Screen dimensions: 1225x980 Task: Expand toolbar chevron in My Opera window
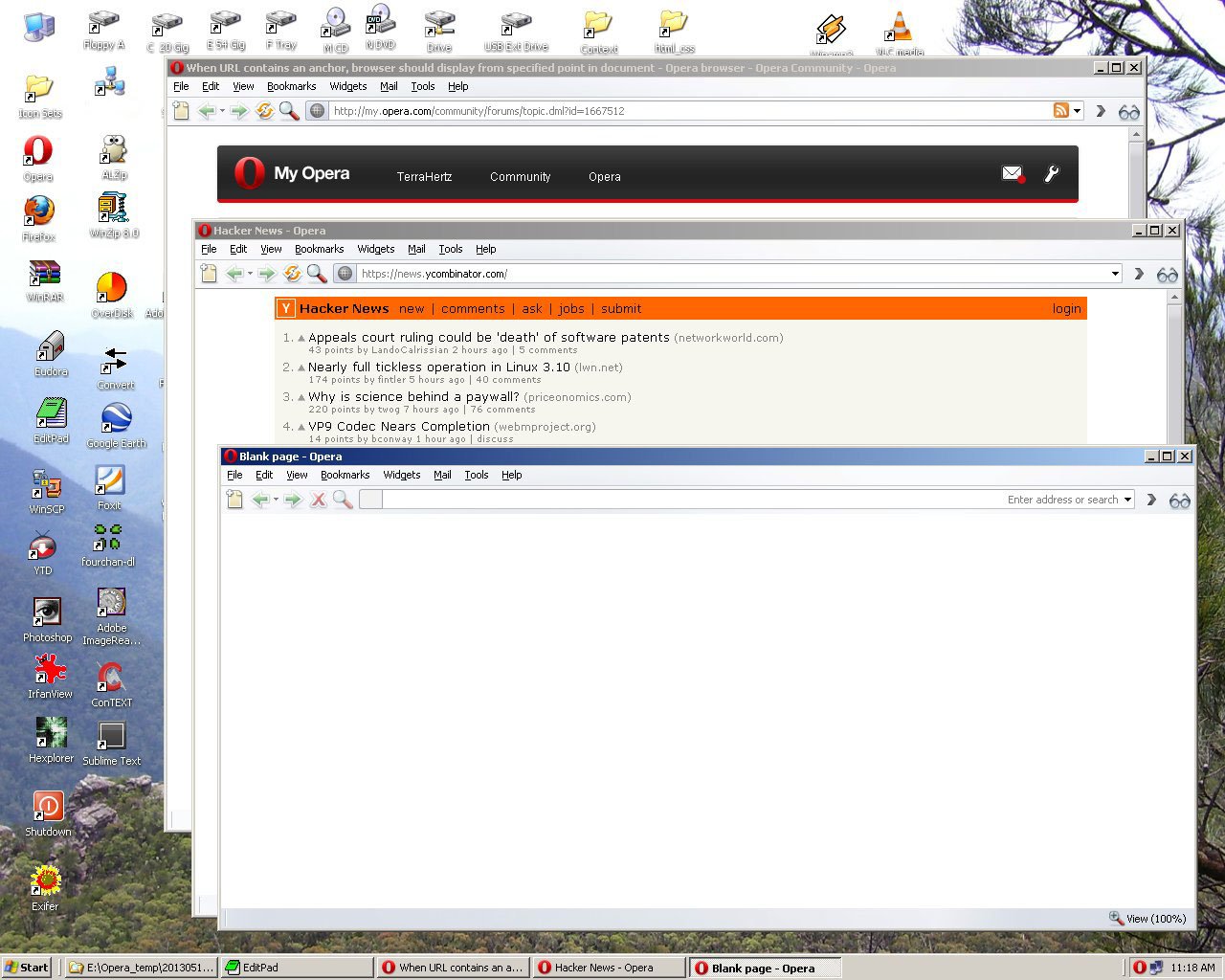click(x=1101, y=111)
